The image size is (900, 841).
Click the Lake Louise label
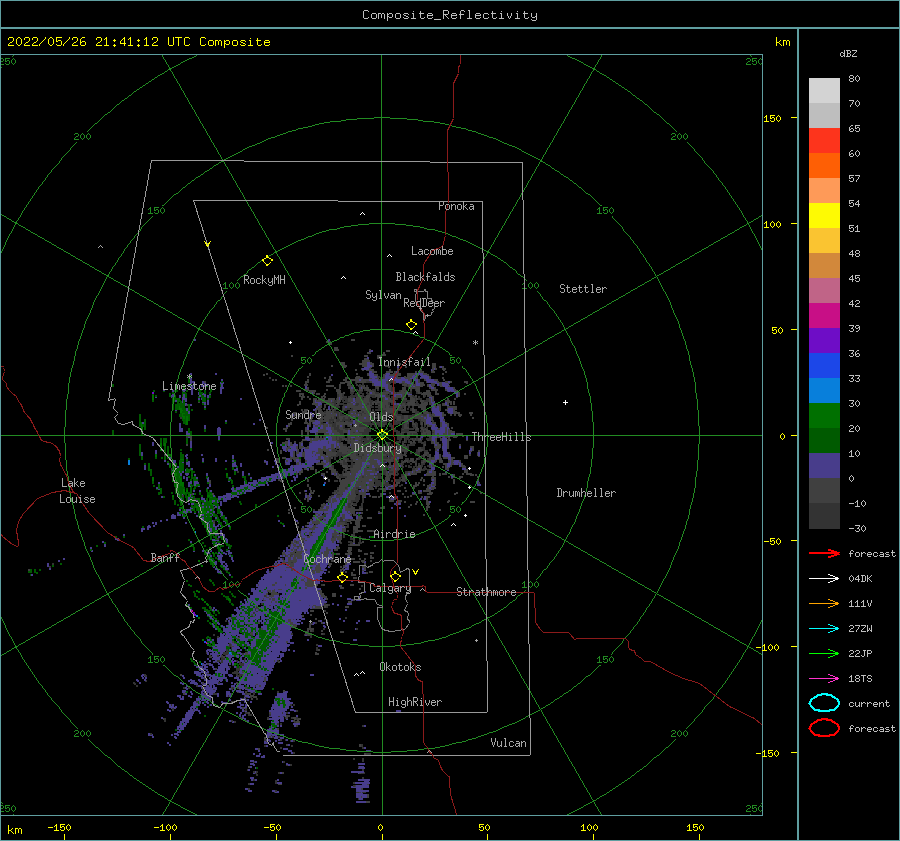[x=77, y=491]
